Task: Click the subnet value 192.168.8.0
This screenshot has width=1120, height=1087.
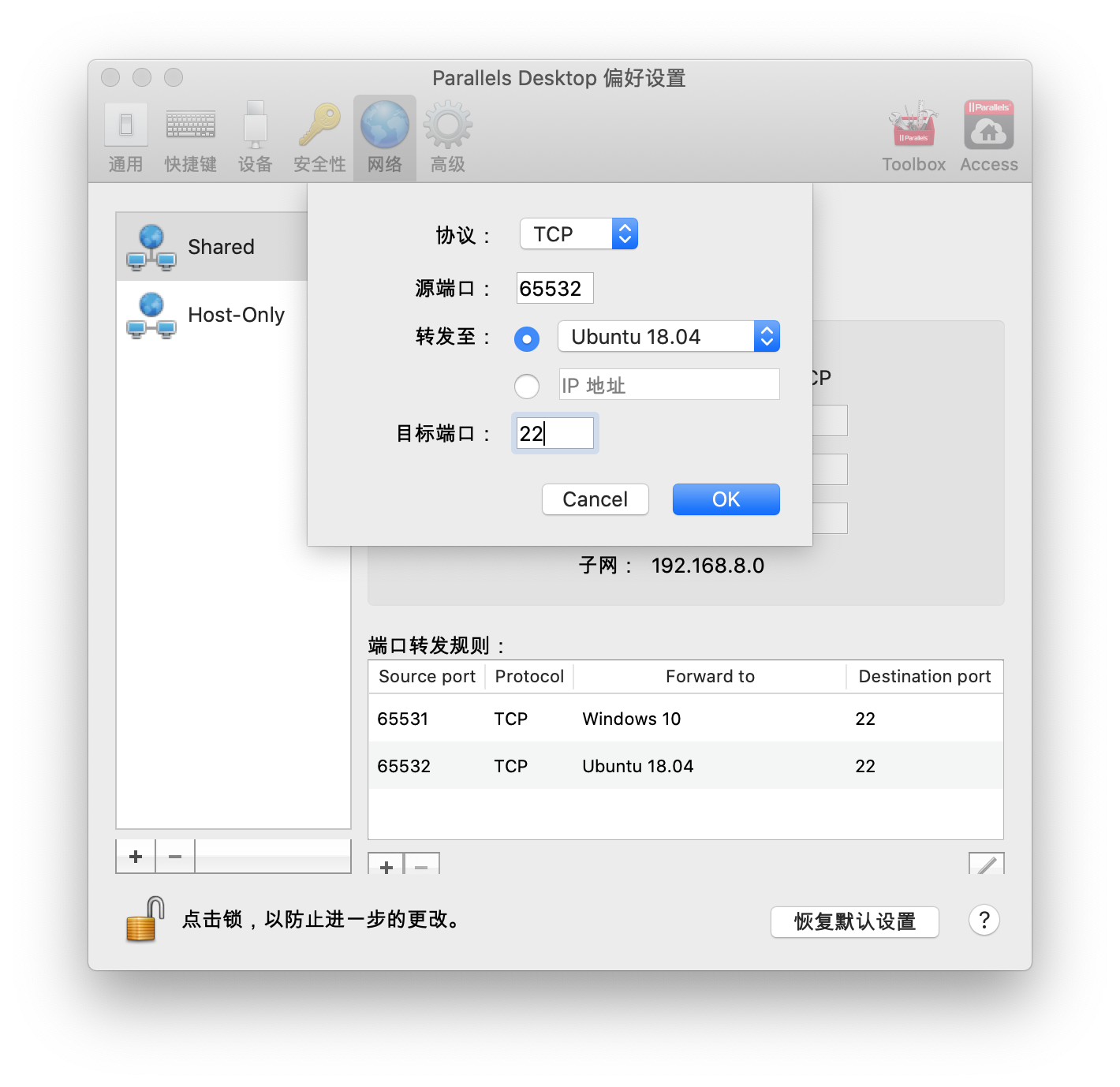Action: [707, 566]
